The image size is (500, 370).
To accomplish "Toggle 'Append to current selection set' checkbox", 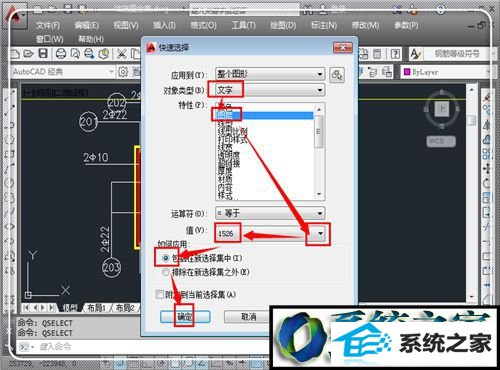I will coord(160,294).
